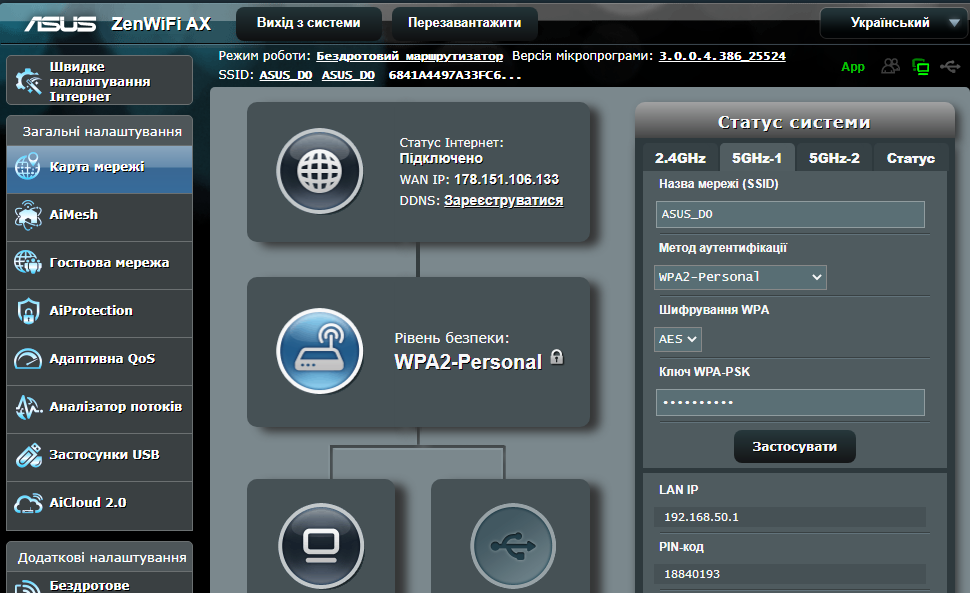The image size is (970, 593).
Task: Click the WPA2-Personal security level text
Action: (x=468, y=362)
